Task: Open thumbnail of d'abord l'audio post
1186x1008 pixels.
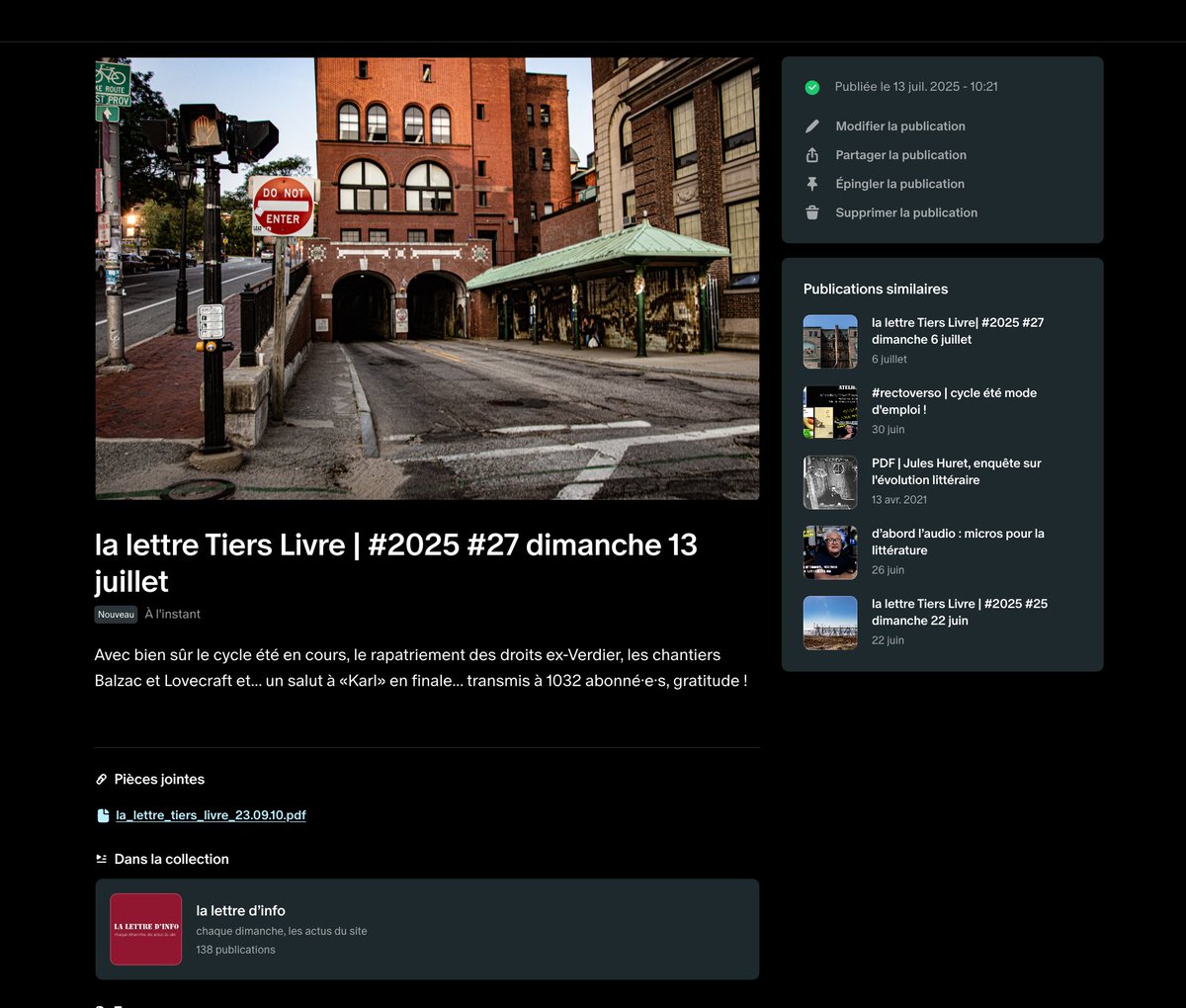Action: [830, 551]
